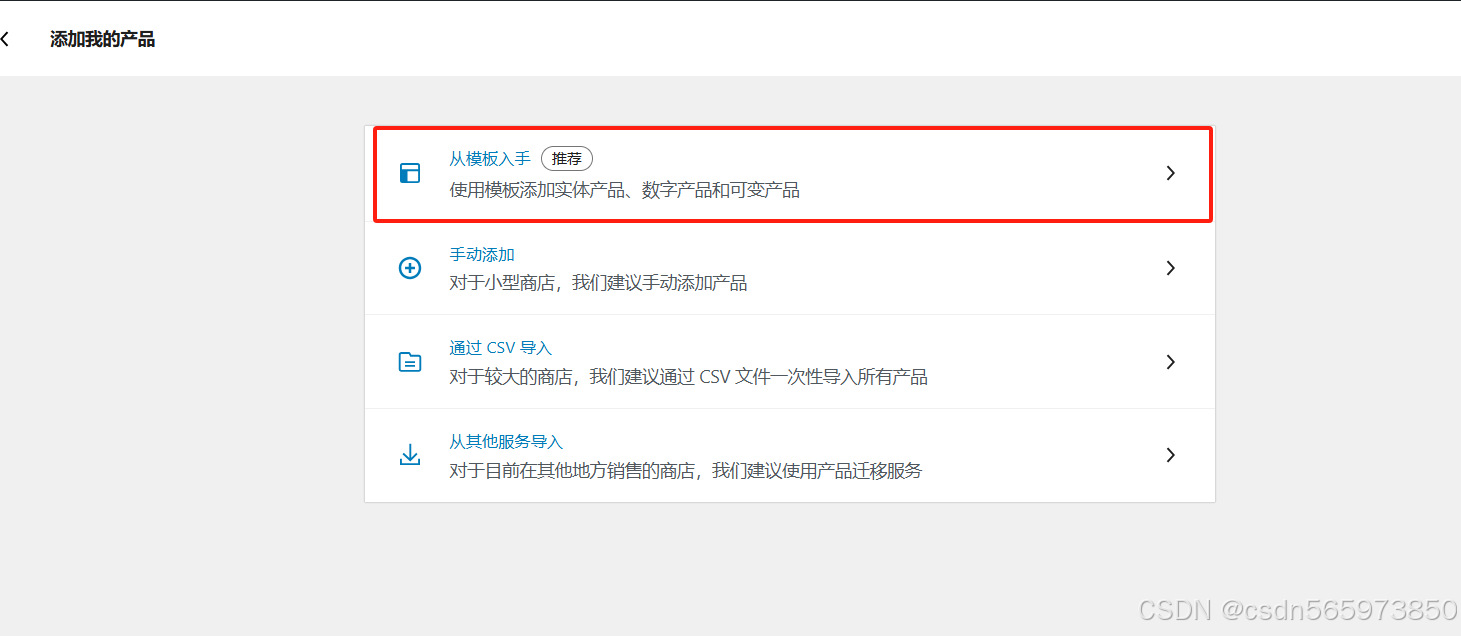Click description 对于小型商店，我们建议手动添加产品
This screenshot has height=636, width=1461.
click(x=598, y=283)
